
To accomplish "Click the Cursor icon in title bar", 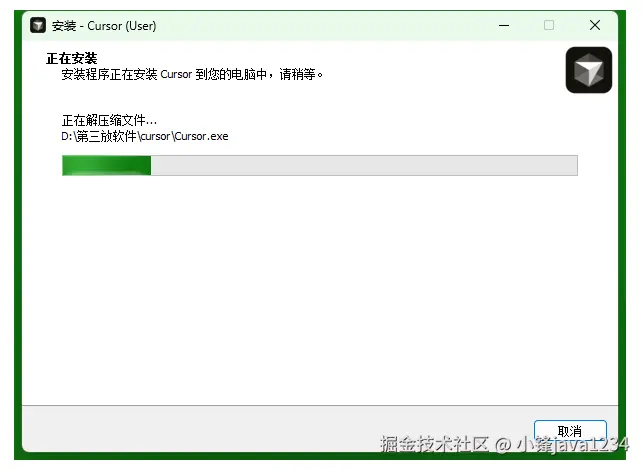I will point(38,25).
